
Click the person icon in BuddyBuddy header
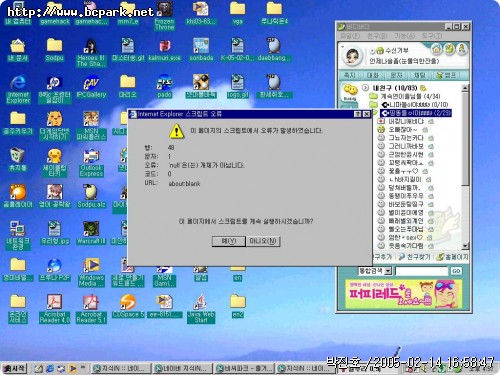pyautogui.click(x=462, y=49)
